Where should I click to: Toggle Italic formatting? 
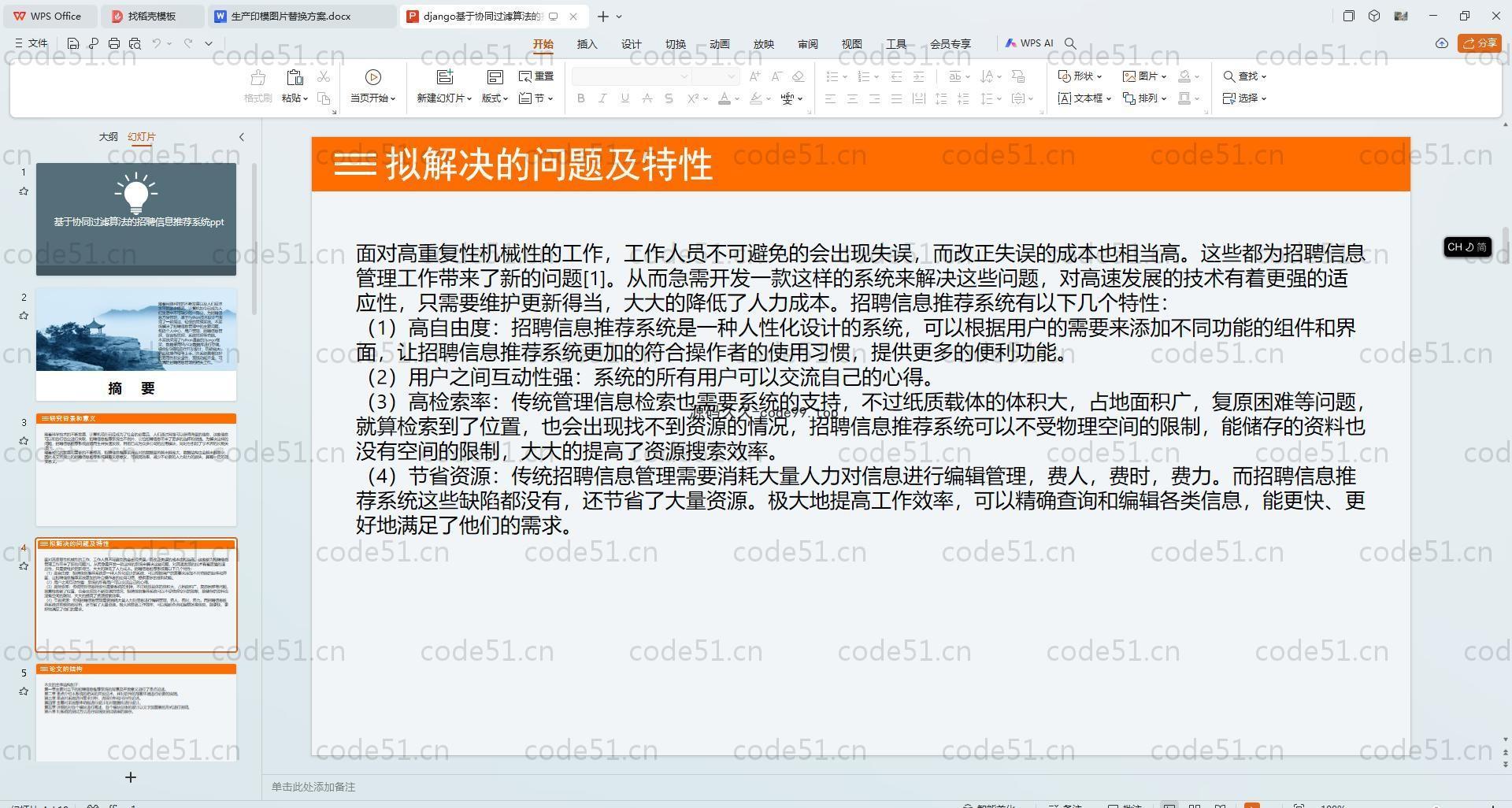[x=603, y=98]
